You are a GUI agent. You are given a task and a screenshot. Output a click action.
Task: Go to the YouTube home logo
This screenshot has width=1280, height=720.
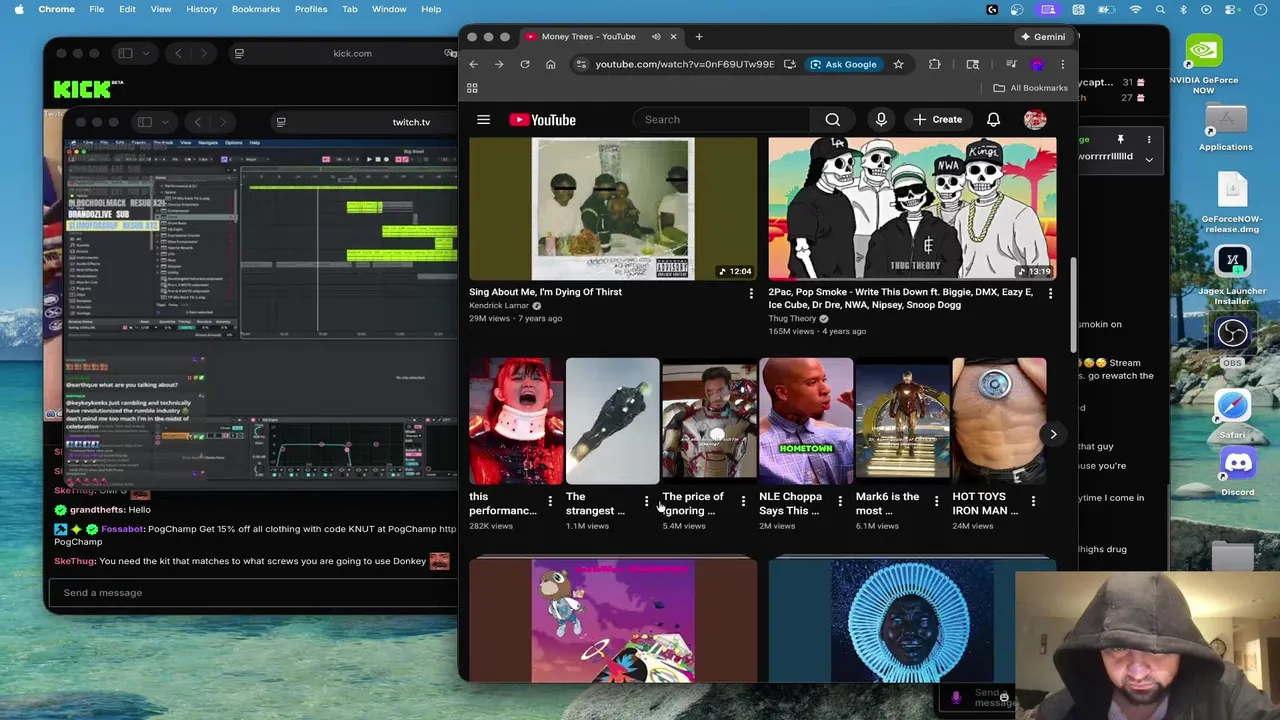click(542, 120)
